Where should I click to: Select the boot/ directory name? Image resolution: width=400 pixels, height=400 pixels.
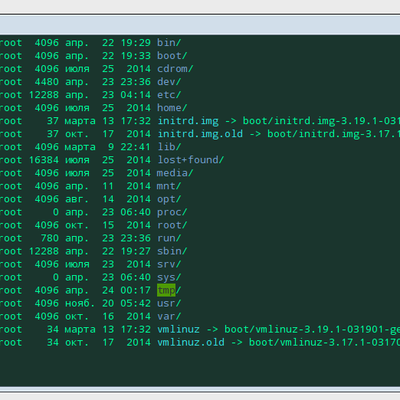point(172,56)
